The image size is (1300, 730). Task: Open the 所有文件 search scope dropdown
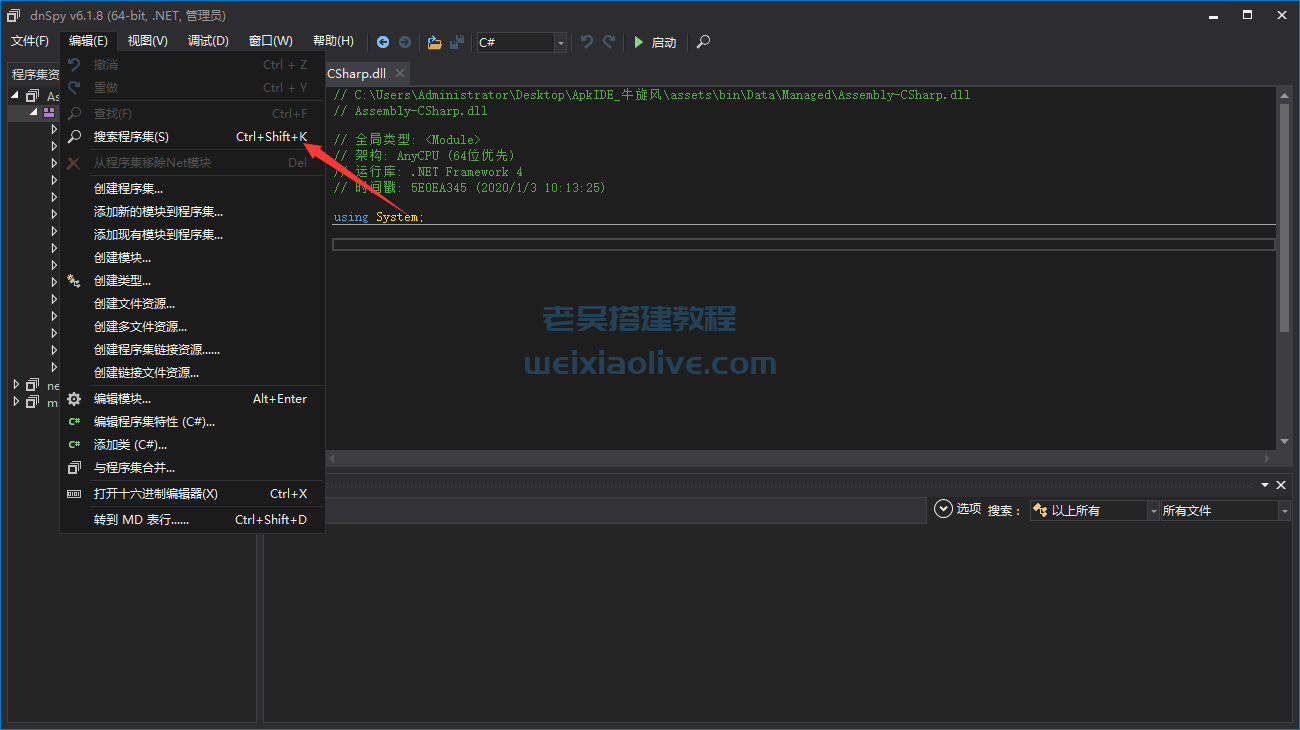(1284, 511)
